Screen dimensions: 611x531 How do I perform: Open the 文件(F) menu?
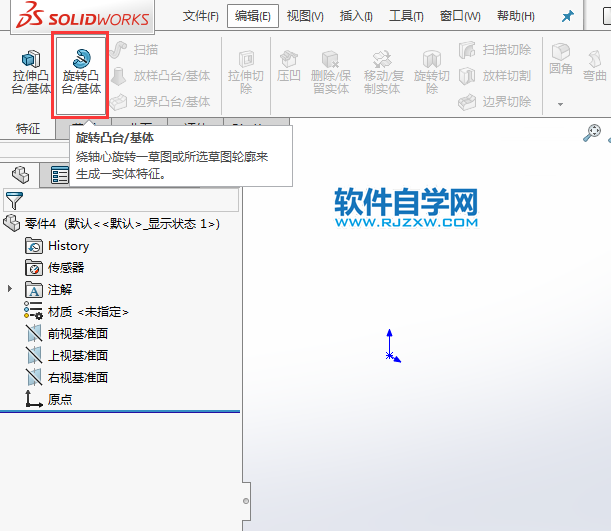(x=201, y=16)
